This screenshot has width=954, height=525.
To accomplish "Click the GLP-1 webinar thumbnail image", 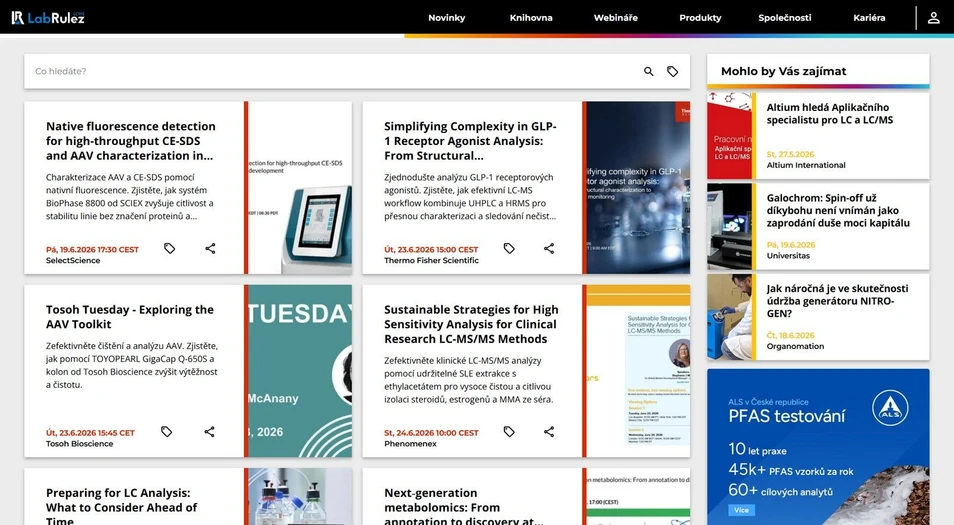I will point(638,187).
